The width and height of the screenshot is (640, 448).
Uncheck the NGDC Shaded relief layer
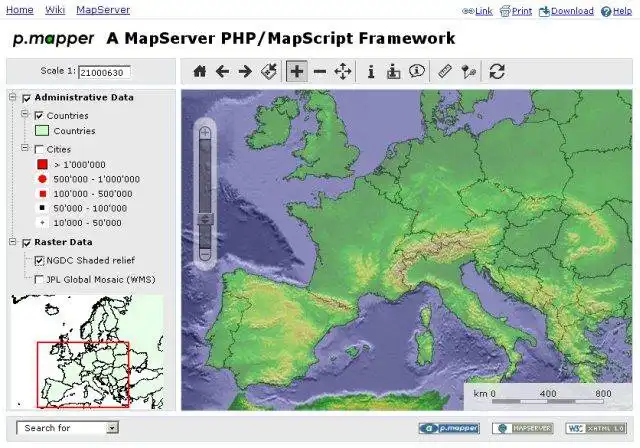[39, 261]
